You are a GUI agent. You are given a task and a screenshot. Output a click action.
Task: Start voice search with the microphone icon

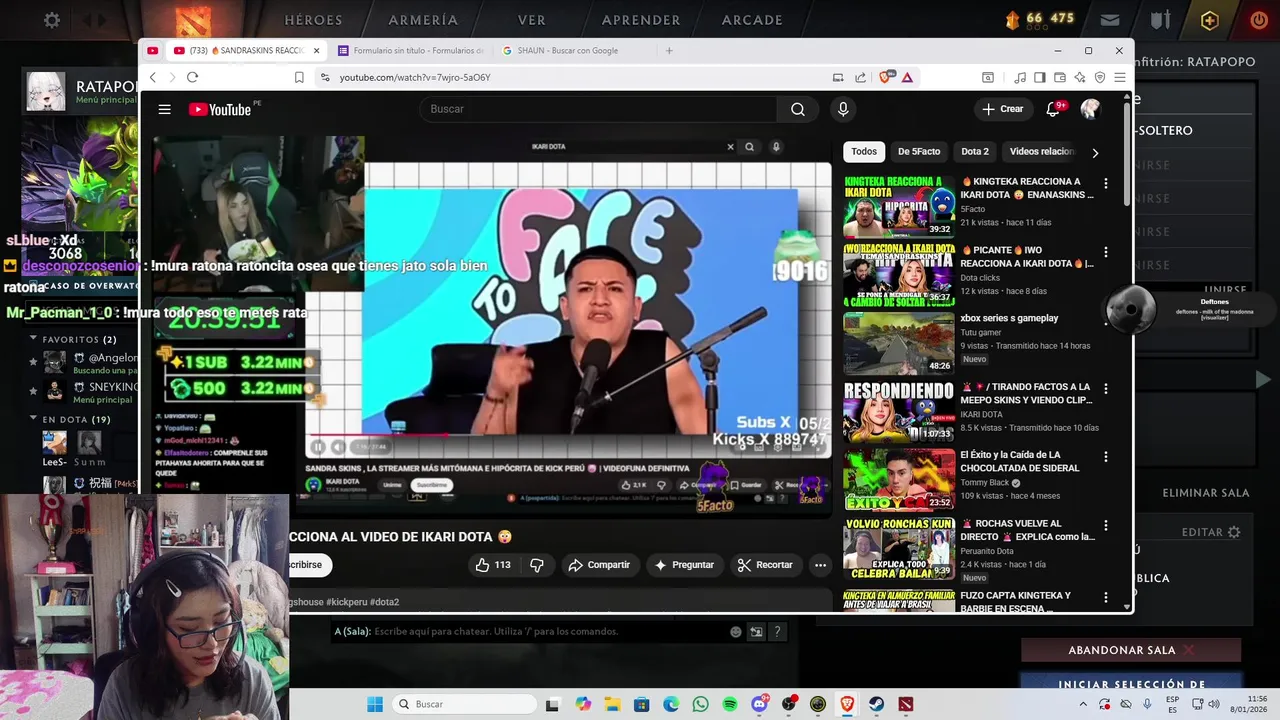pyautogui.click(x=843, y=110)
